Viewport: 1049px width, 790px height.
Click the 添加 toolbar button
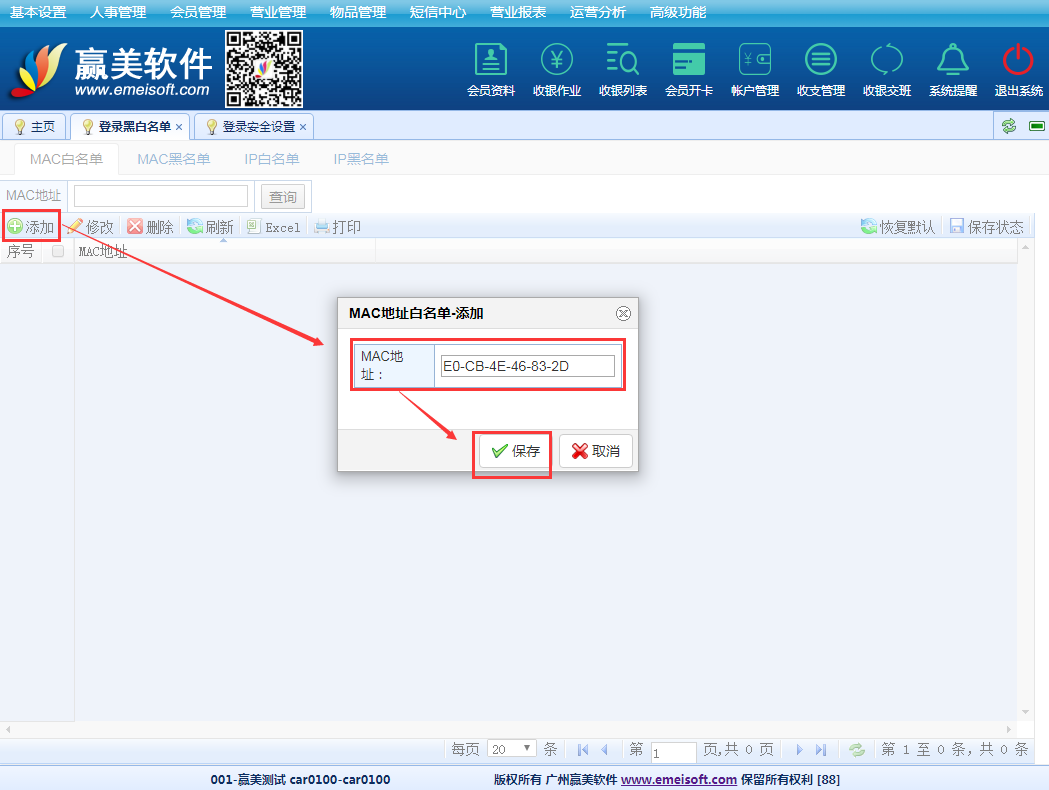coord(31,227)
